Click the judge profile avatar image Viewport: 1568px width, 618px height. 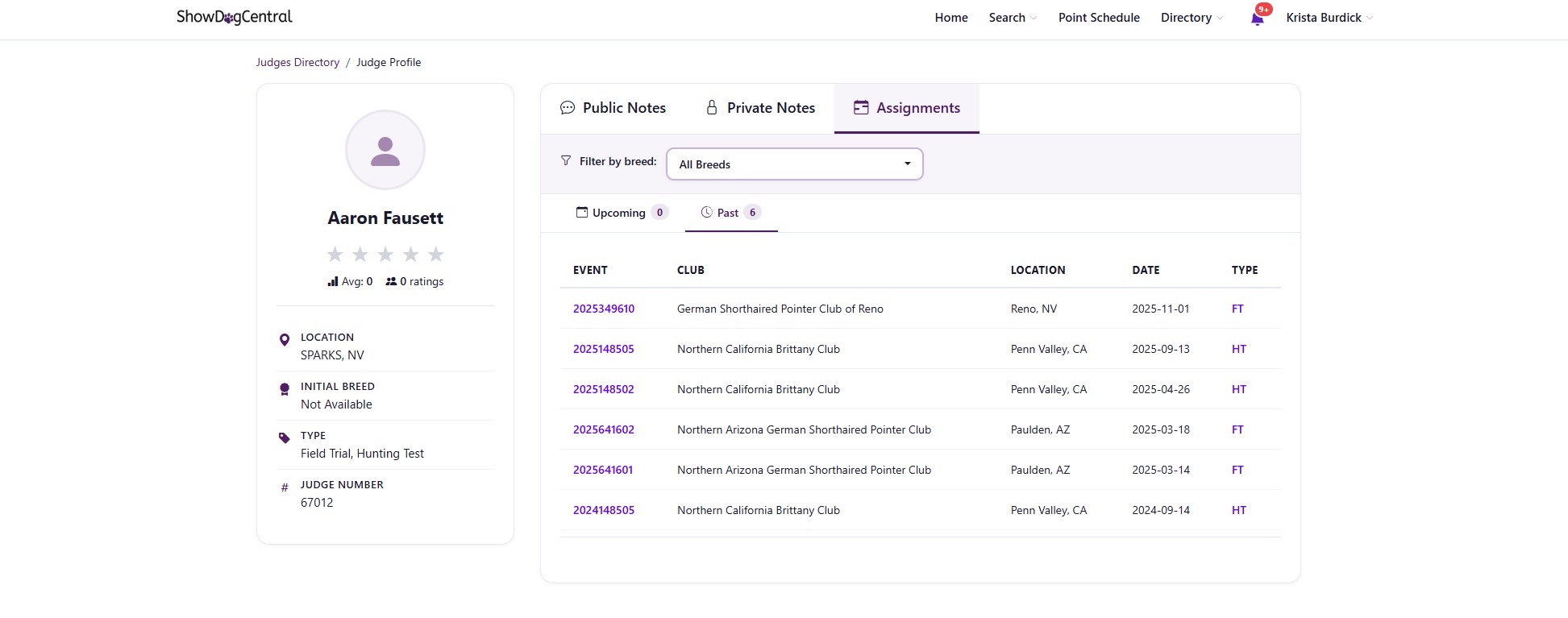[385, 151]
